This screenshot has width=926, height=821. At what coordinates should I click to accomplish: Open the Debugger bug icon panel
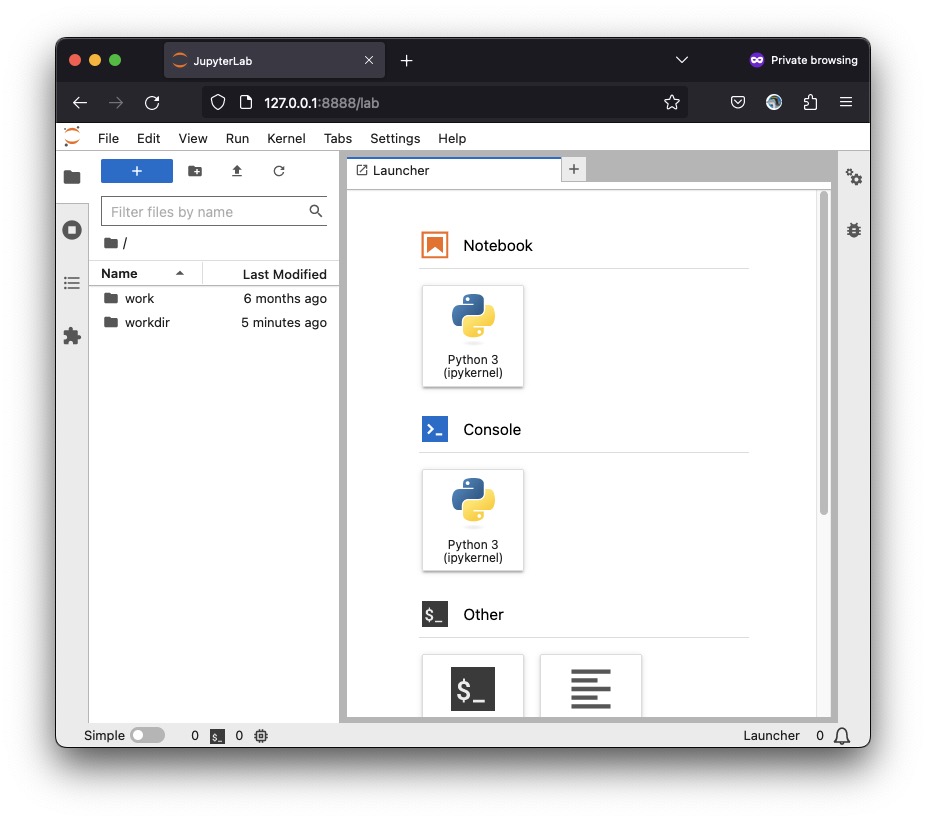pos(853,230)
